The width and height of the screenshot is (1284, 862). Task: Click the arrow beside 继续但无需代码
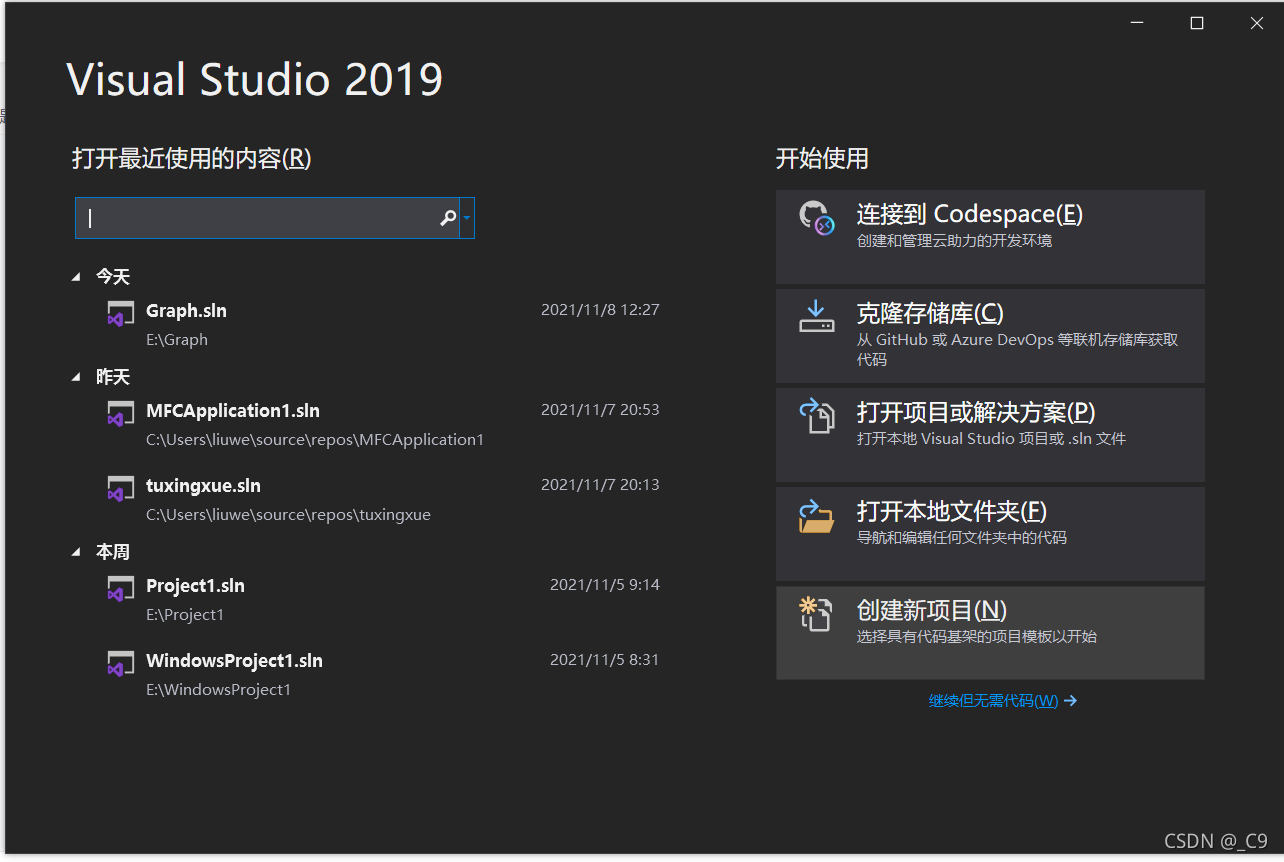point(1070,701)
